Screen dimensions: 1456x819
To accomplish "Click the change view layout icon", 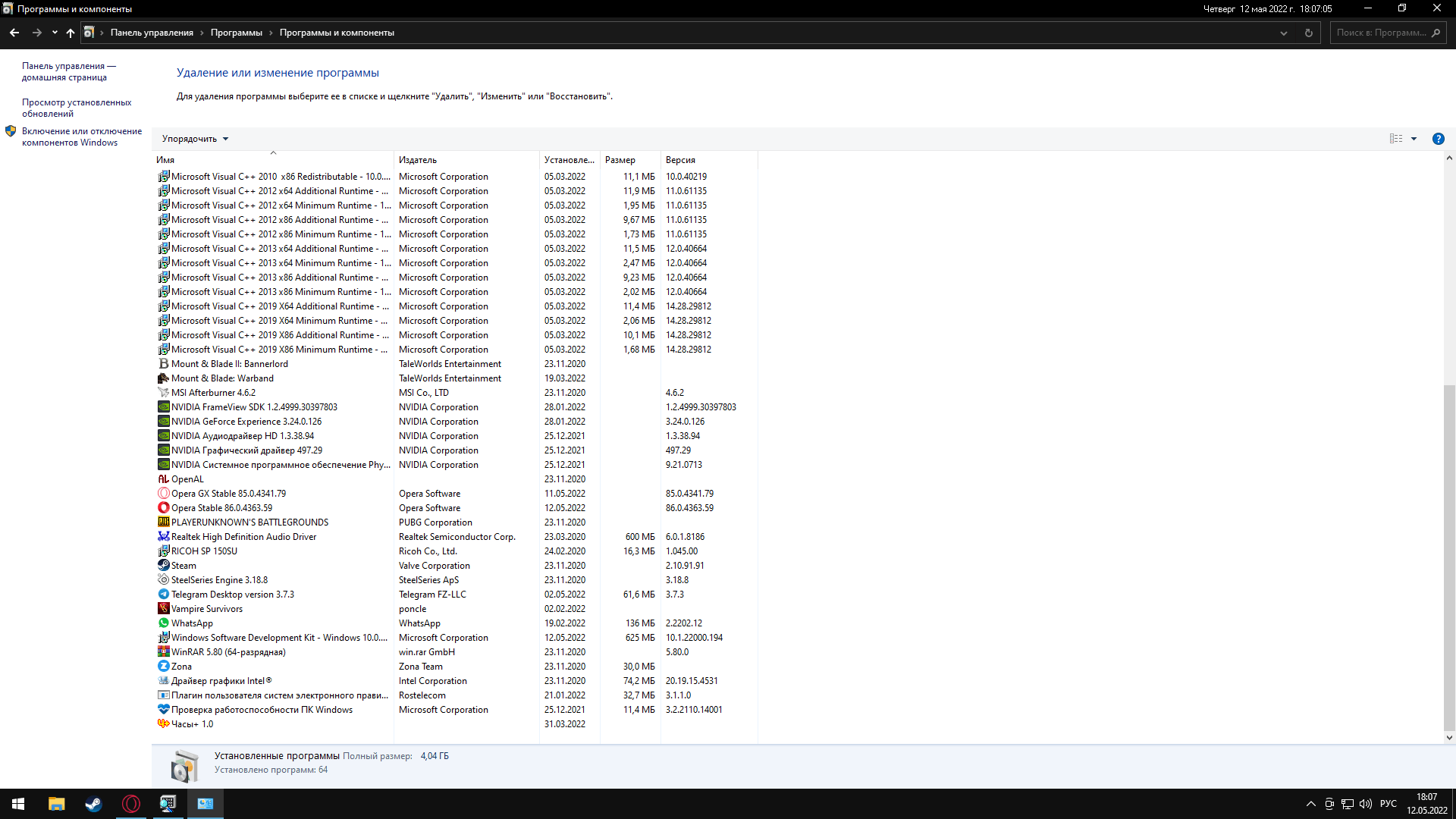I will 1395,139.
